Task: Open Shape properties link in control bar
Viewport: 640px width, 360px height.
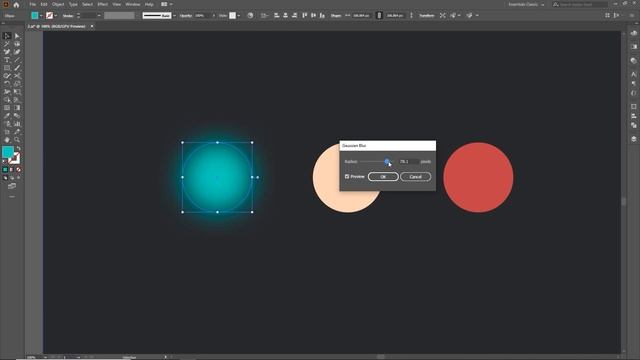Action: 336,16
